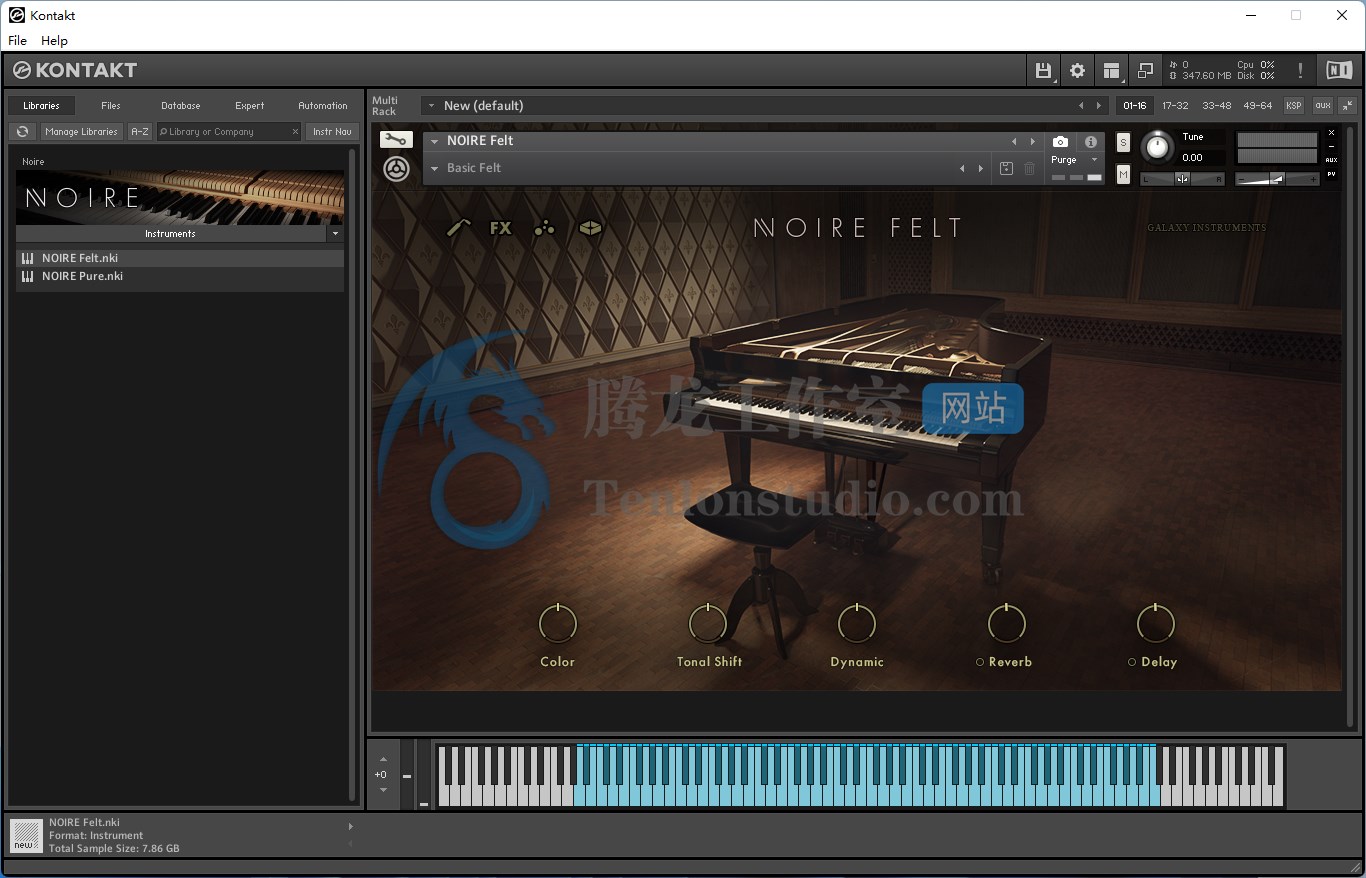This screenshot has width=1366, height=878.
Task: Click the Manage Libraries button
Action: pos(81,131)
